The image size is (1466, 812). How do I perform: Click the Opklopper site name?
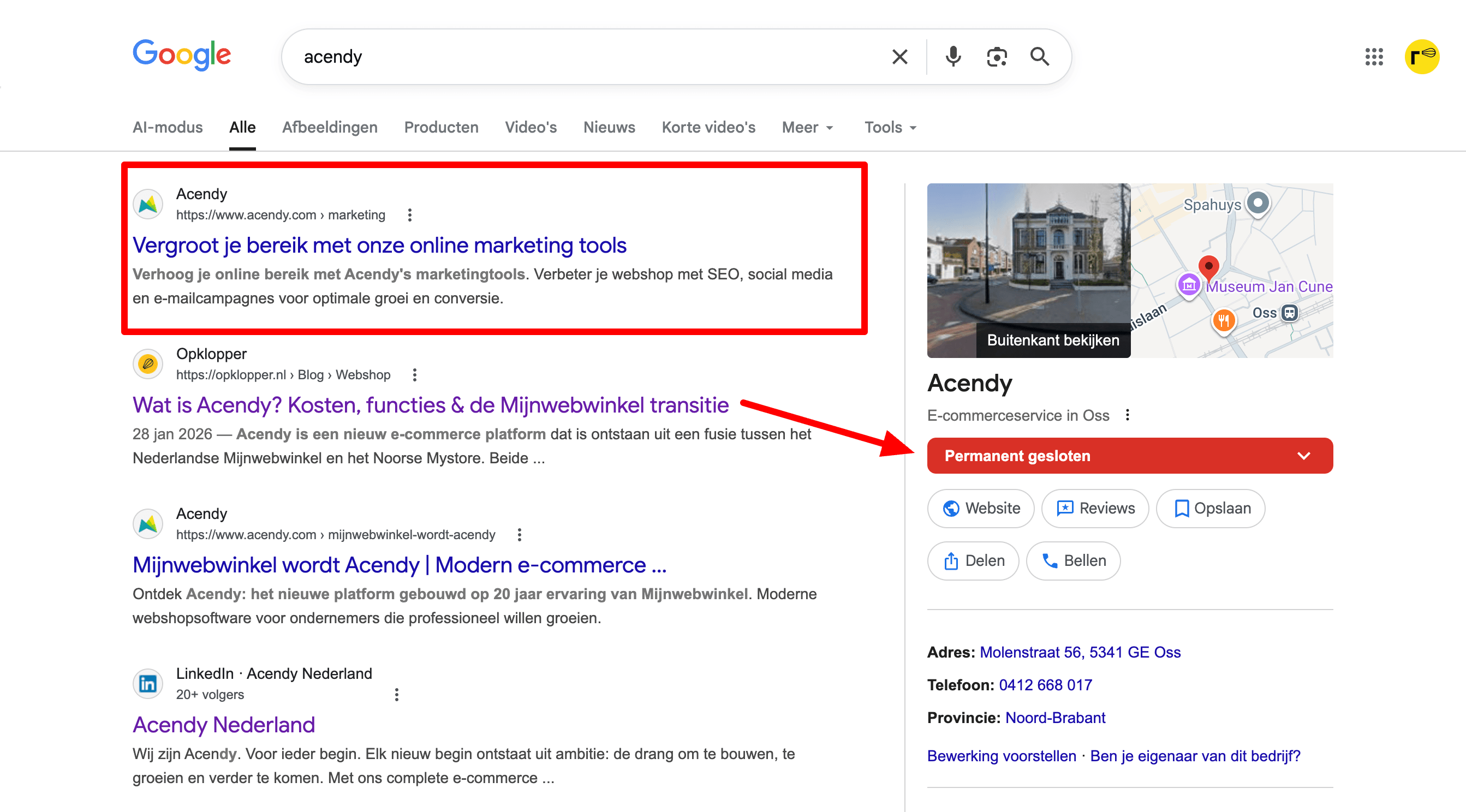tap(211, 354)
